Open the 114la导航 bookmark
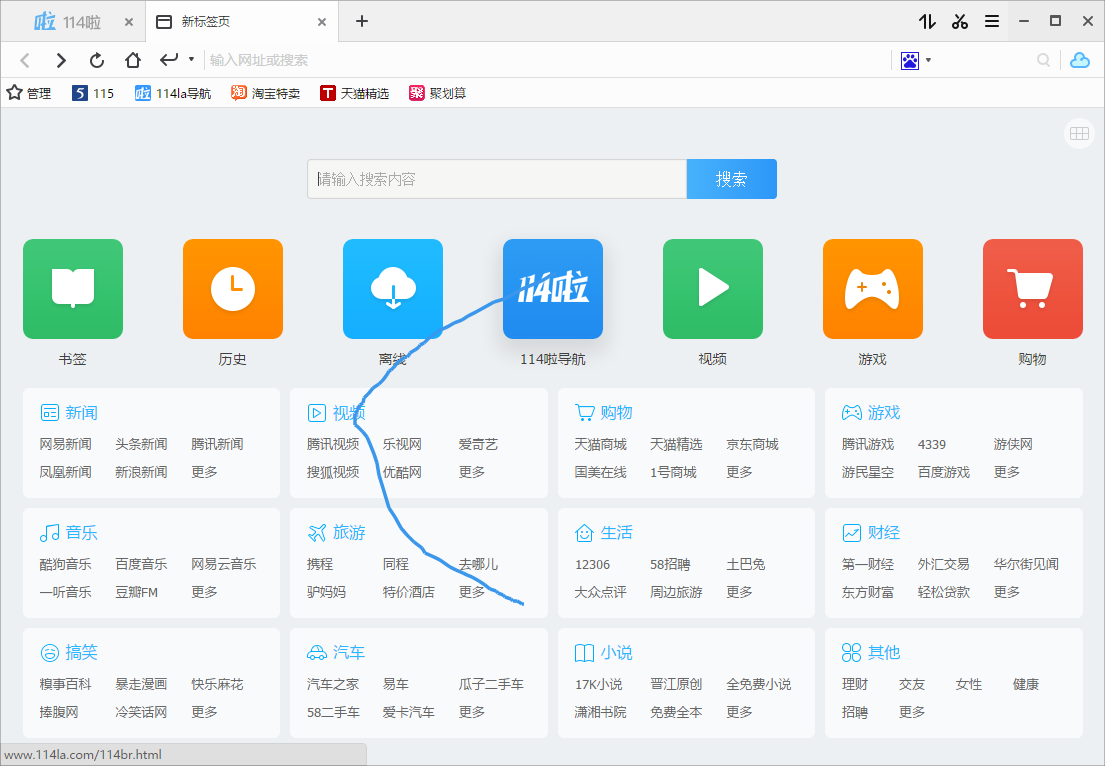The width and height of the screenshot is (1105, 766). (x=173, y=93)
